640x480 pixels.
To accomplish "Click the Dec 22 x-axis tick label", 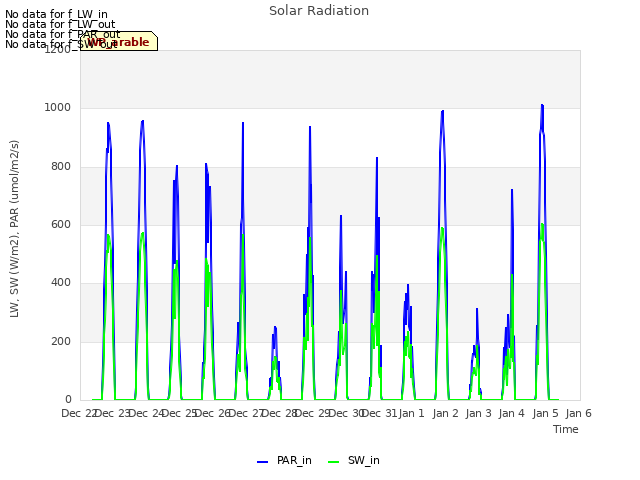I will [79, 413].
